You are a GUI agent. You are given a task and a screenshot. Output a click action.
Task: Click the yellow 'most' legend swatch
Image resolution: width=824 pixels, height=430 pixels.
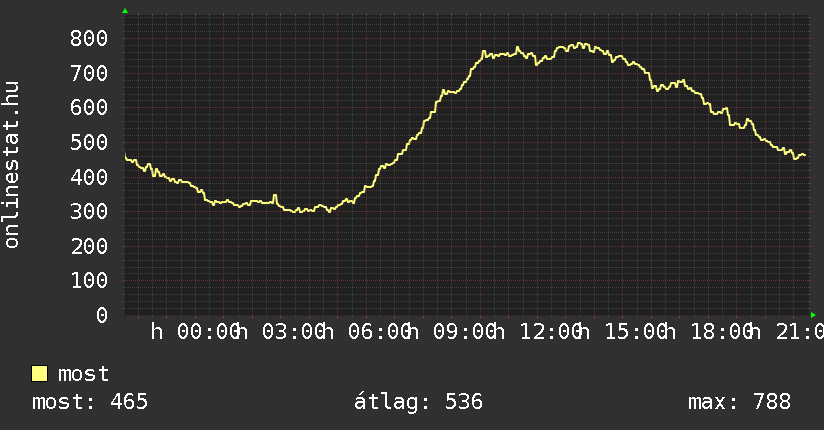tap(39, 374)
